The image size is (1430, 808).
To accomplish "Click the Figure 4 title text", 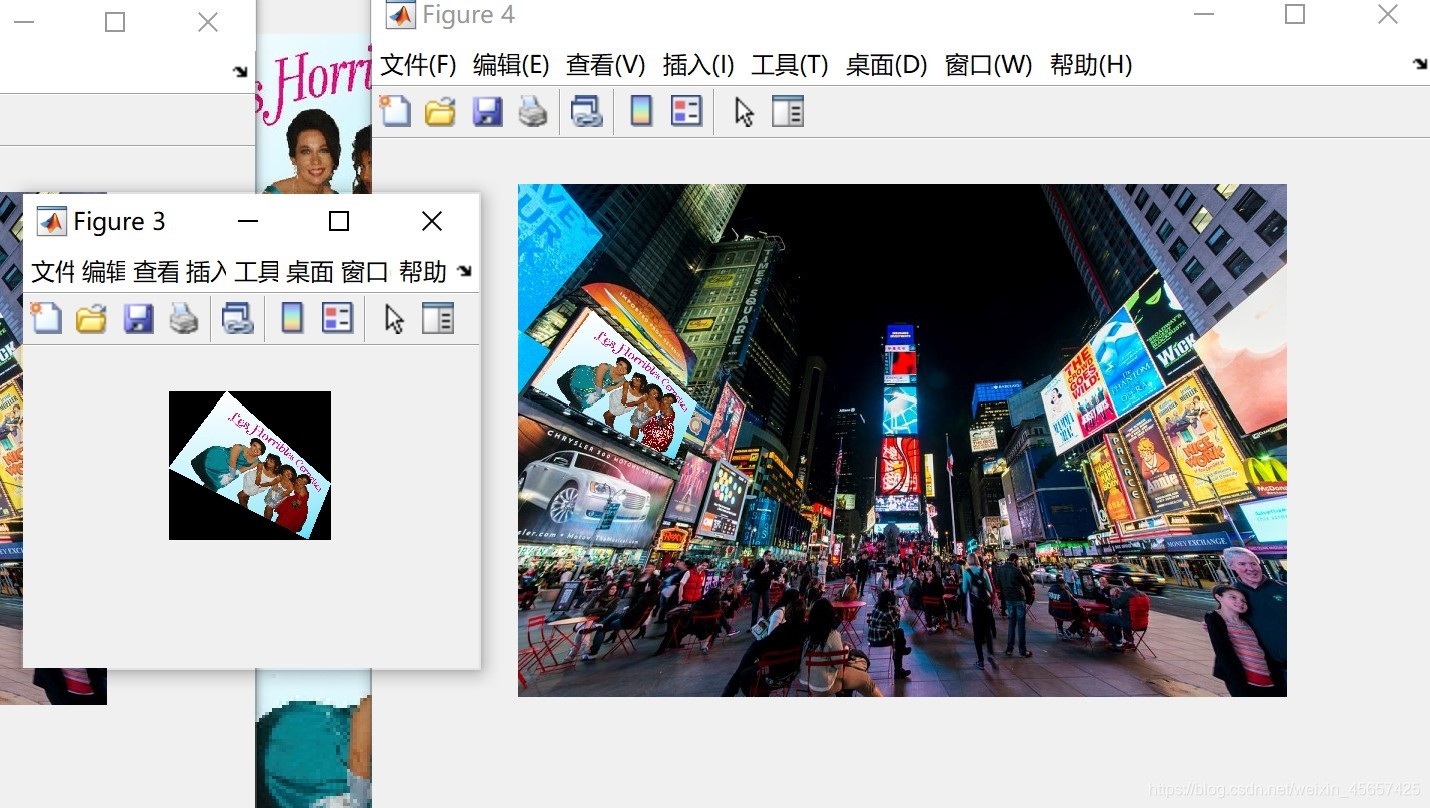I will [x=468, y=15].
